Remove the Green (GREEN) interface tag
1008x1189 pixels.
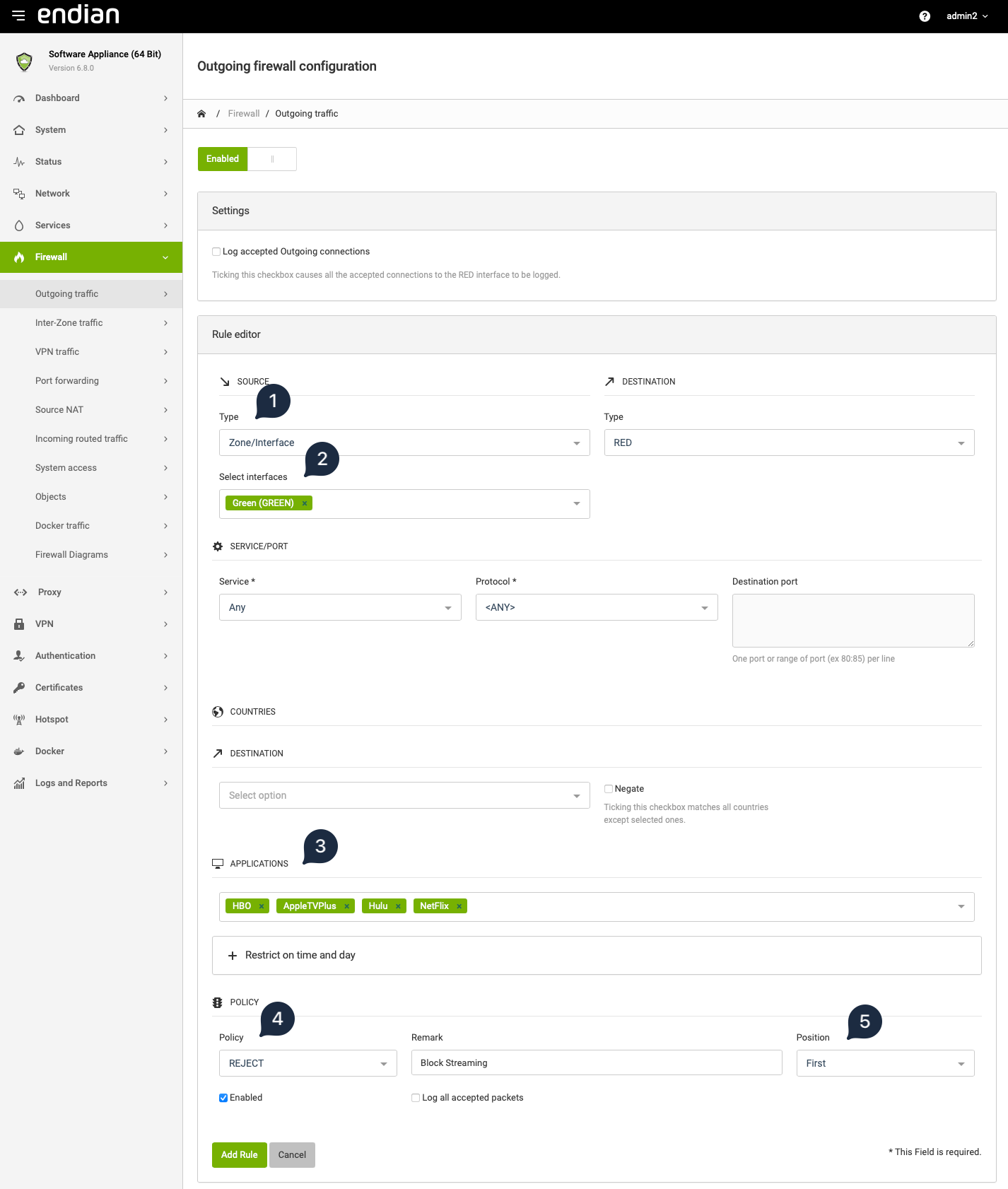[305, 503]
